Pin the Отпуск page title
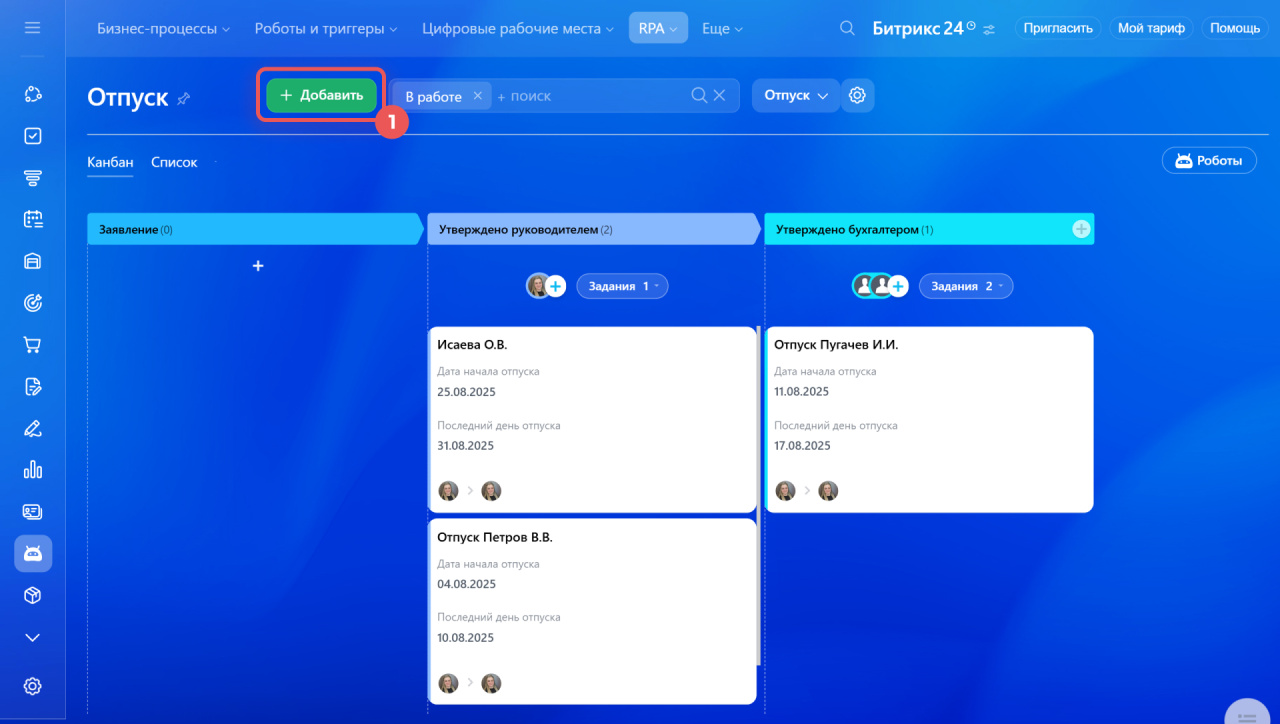This screenshot has height=724, width=1280. (x=183, y=98)
